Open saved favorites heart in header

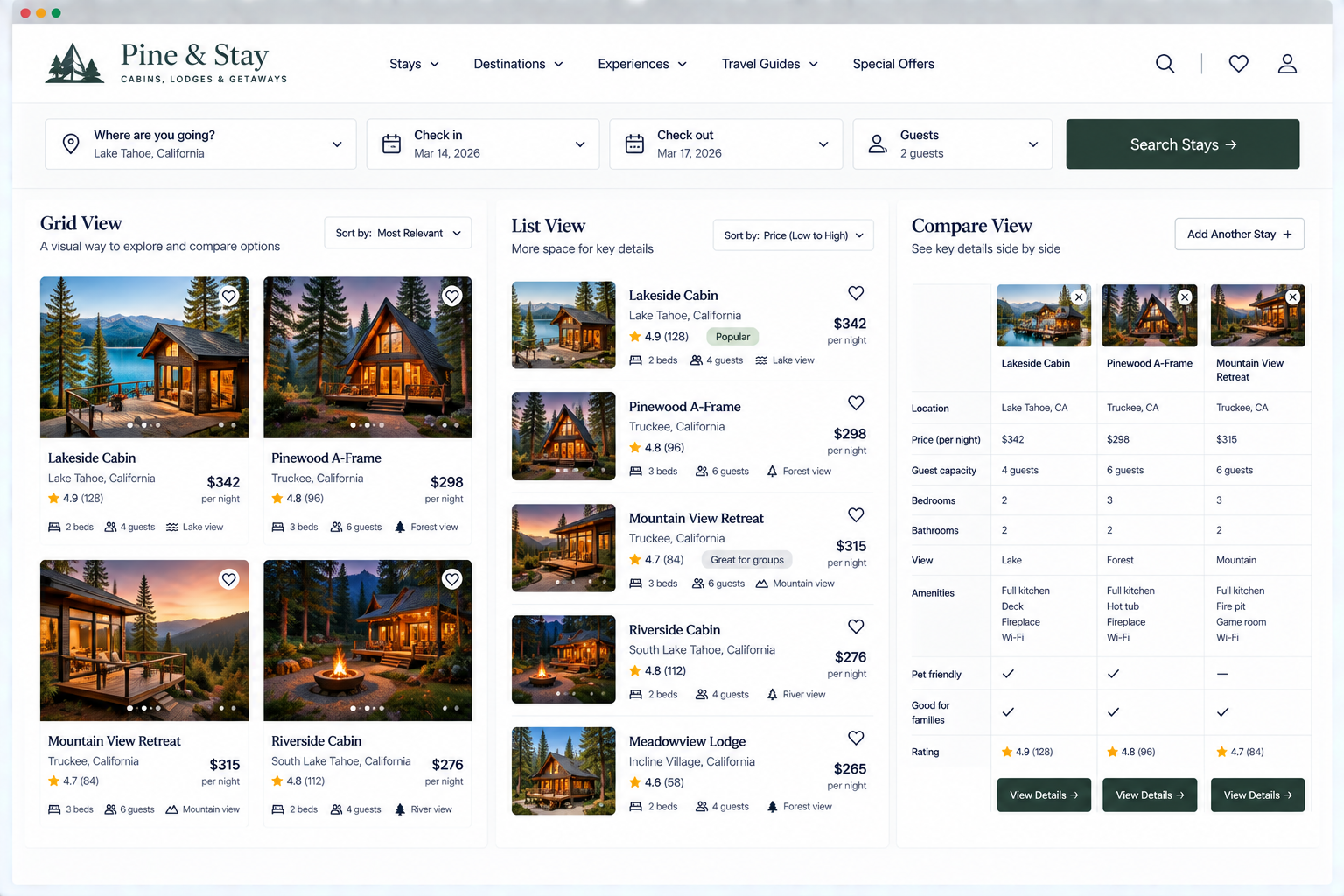tap(1238, 64)
